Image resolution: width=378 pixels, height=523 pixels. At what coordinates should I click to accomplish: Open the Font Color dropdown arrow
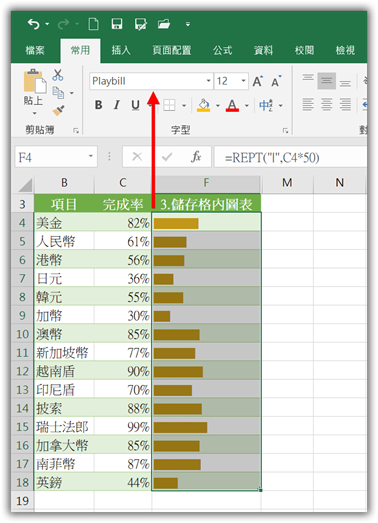tap(247, 106)
